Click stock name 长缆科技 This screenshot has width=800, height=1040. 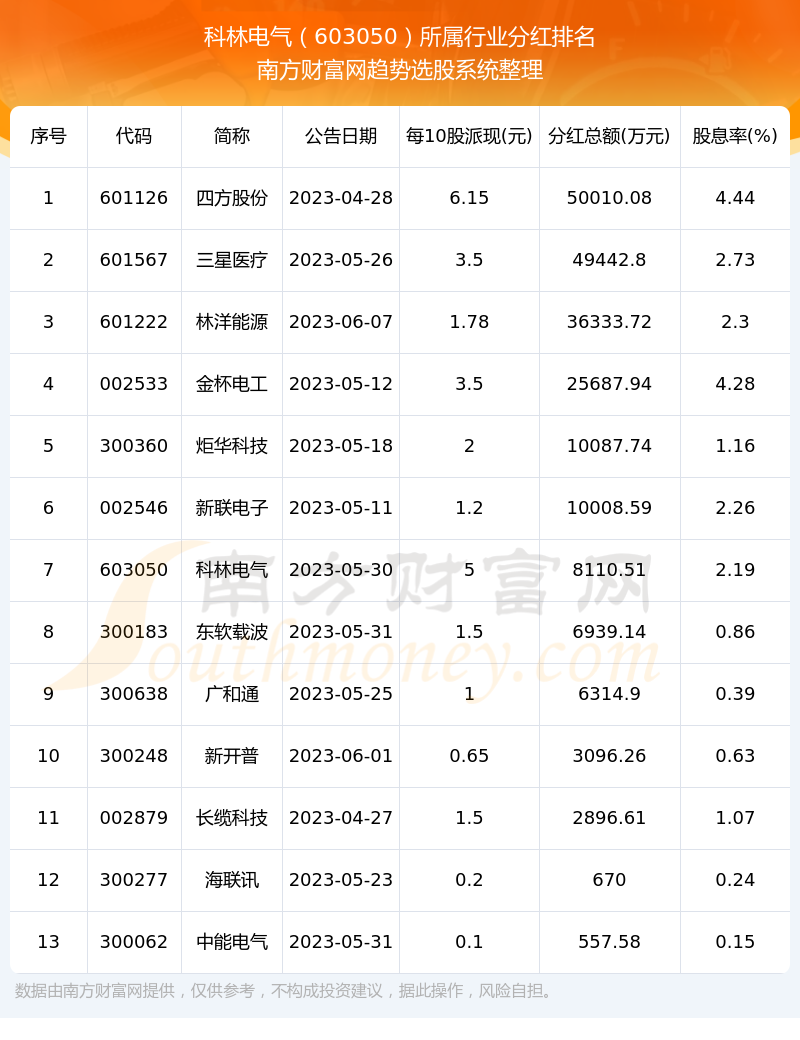coord(232,818)
